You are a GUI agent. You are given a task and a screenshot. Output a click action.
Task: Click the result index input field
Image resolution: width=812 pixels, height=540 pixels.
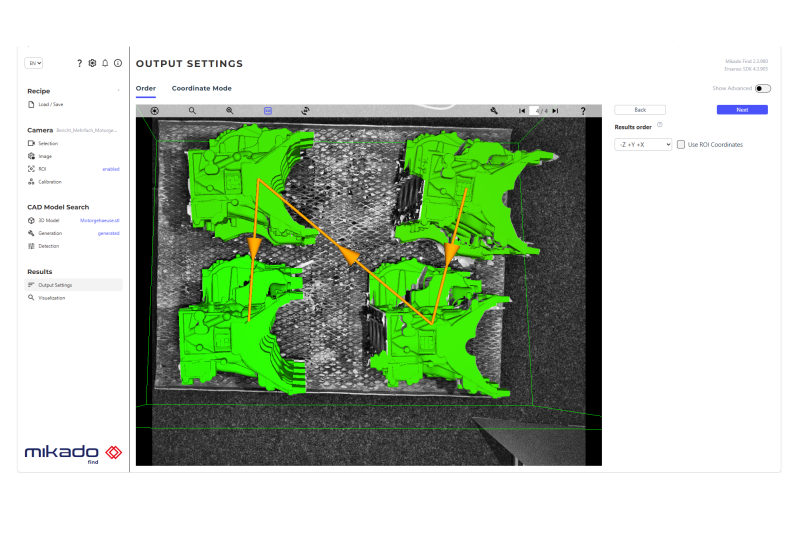click(537, 111)
